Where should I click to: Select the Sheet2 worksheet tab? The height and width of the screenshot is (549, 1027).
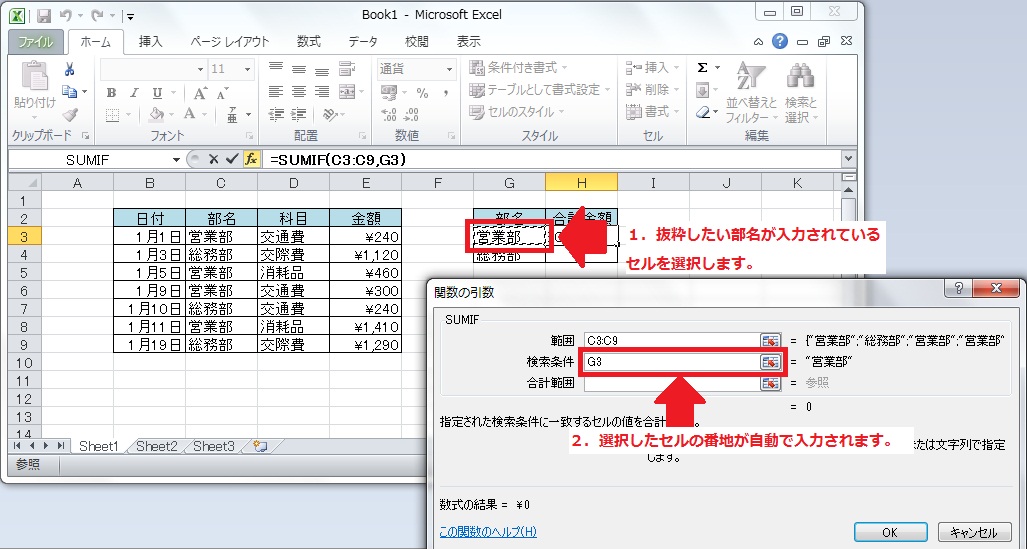point(157,446)
